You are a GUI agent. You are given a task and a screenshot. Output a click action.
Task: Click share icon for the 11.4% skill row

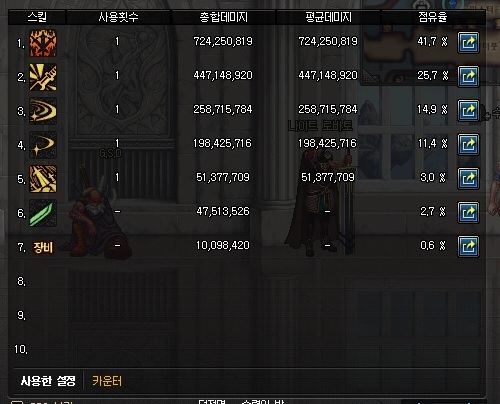tap(468, 145)
